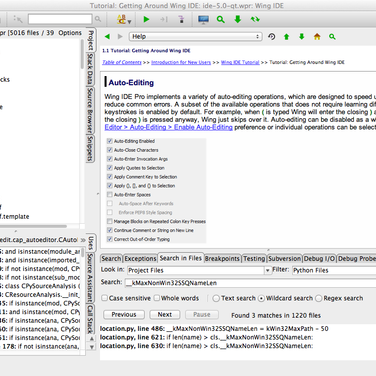Open the location.py line 486 search result
The image size is (376, 376).
(x=214, y=329)
